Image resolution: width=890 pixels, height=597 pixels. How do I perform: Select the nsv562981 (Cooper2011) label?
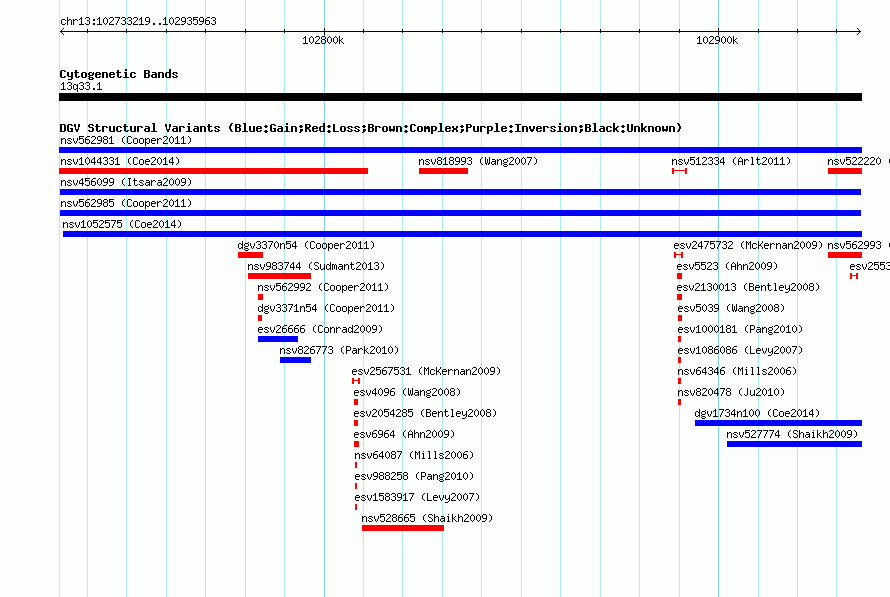tap(126, 140)
